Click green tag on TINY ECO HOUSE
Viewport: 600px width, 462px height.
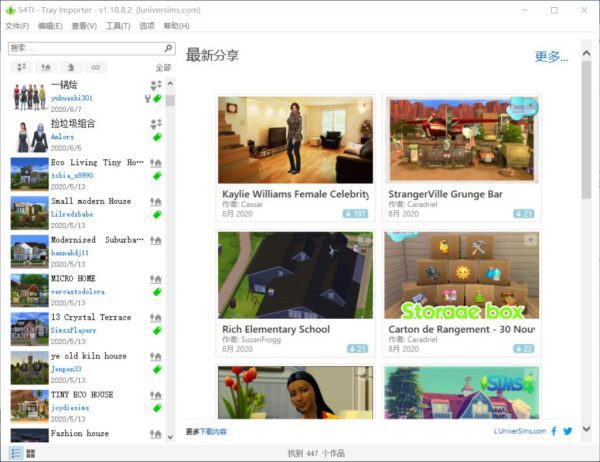(x=157, y=408)
